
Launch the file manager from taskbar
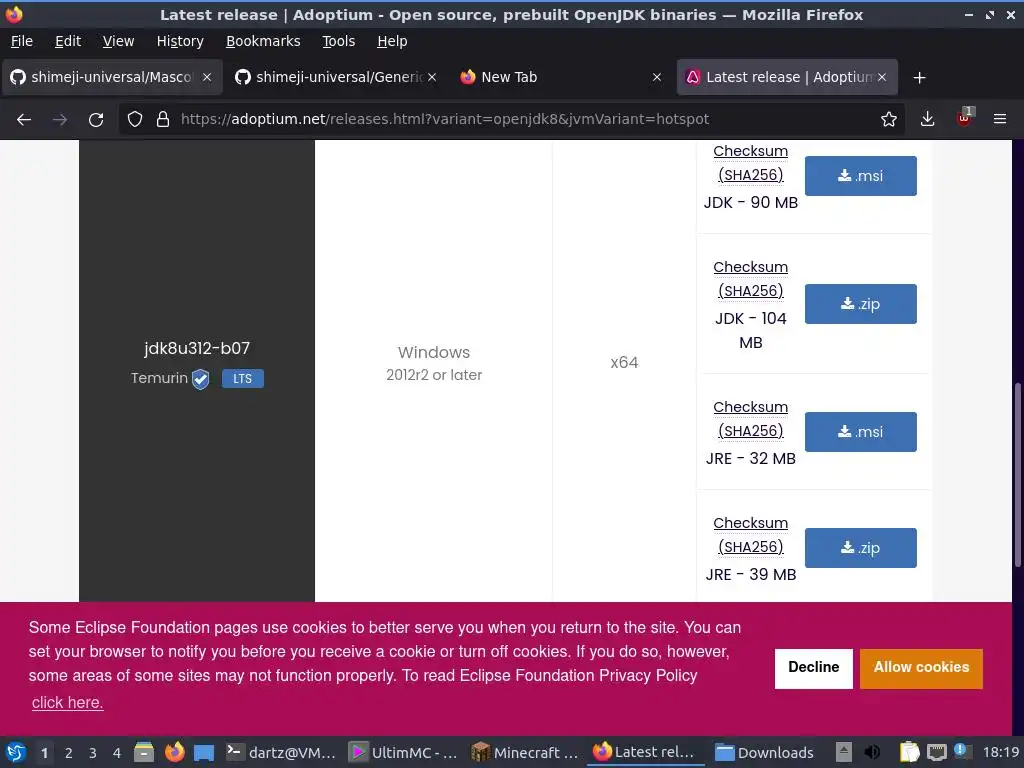point(144,752)
